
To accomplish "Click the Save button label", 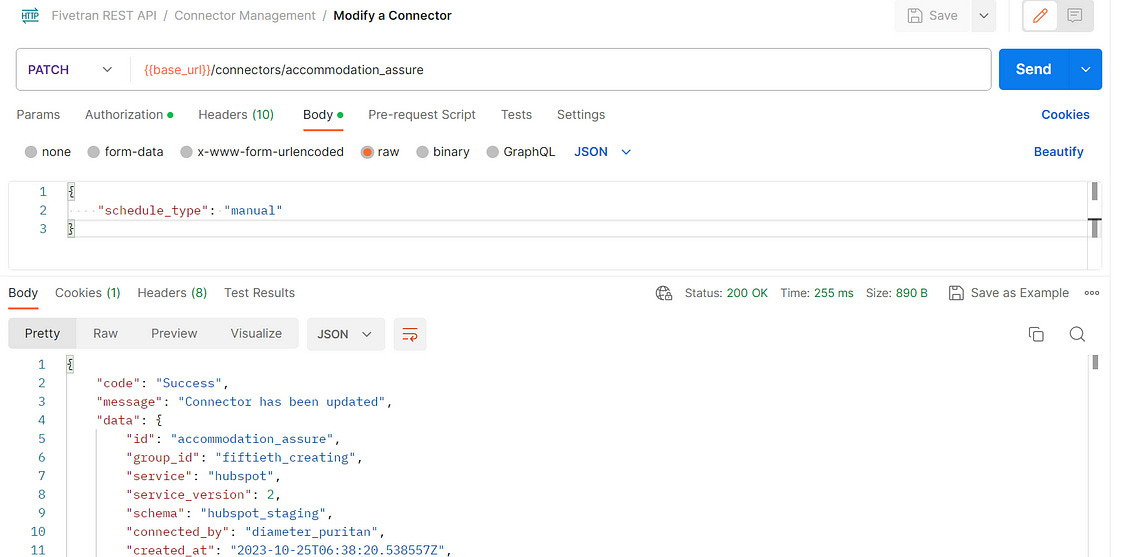I will tap(943, 16).
